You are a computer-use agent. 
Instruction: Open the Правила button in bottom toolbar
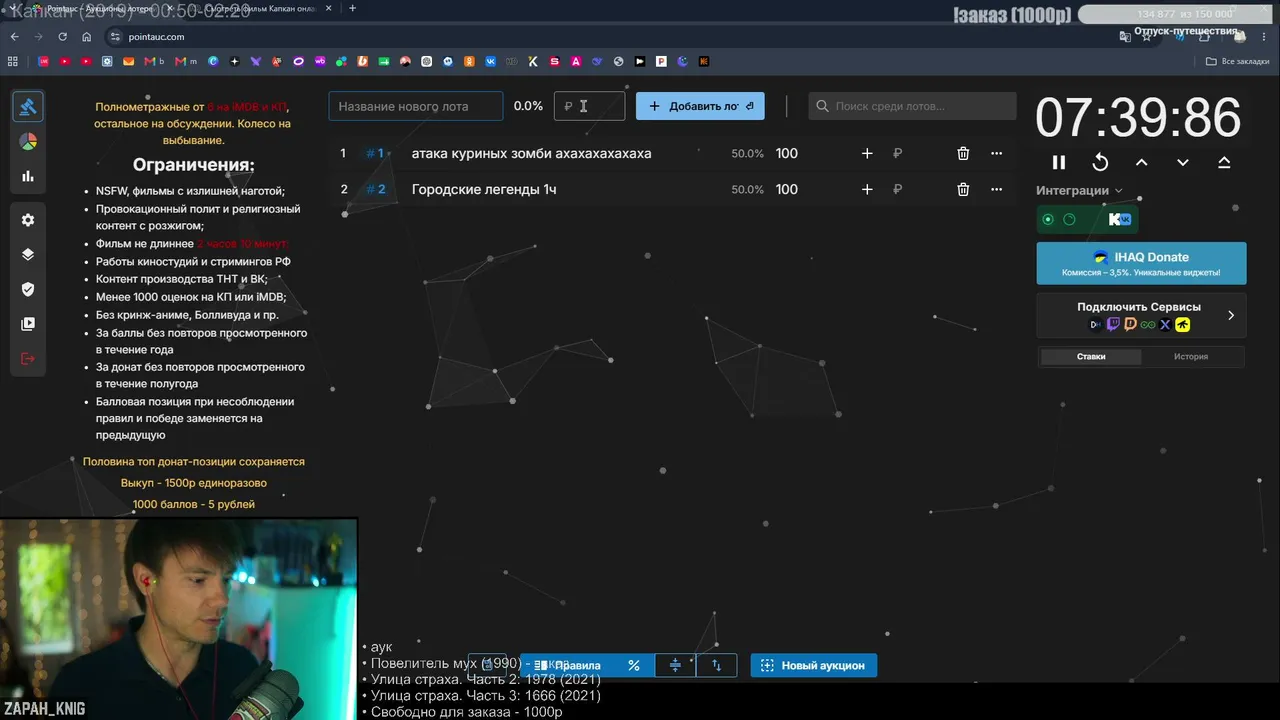pos(567,665)
